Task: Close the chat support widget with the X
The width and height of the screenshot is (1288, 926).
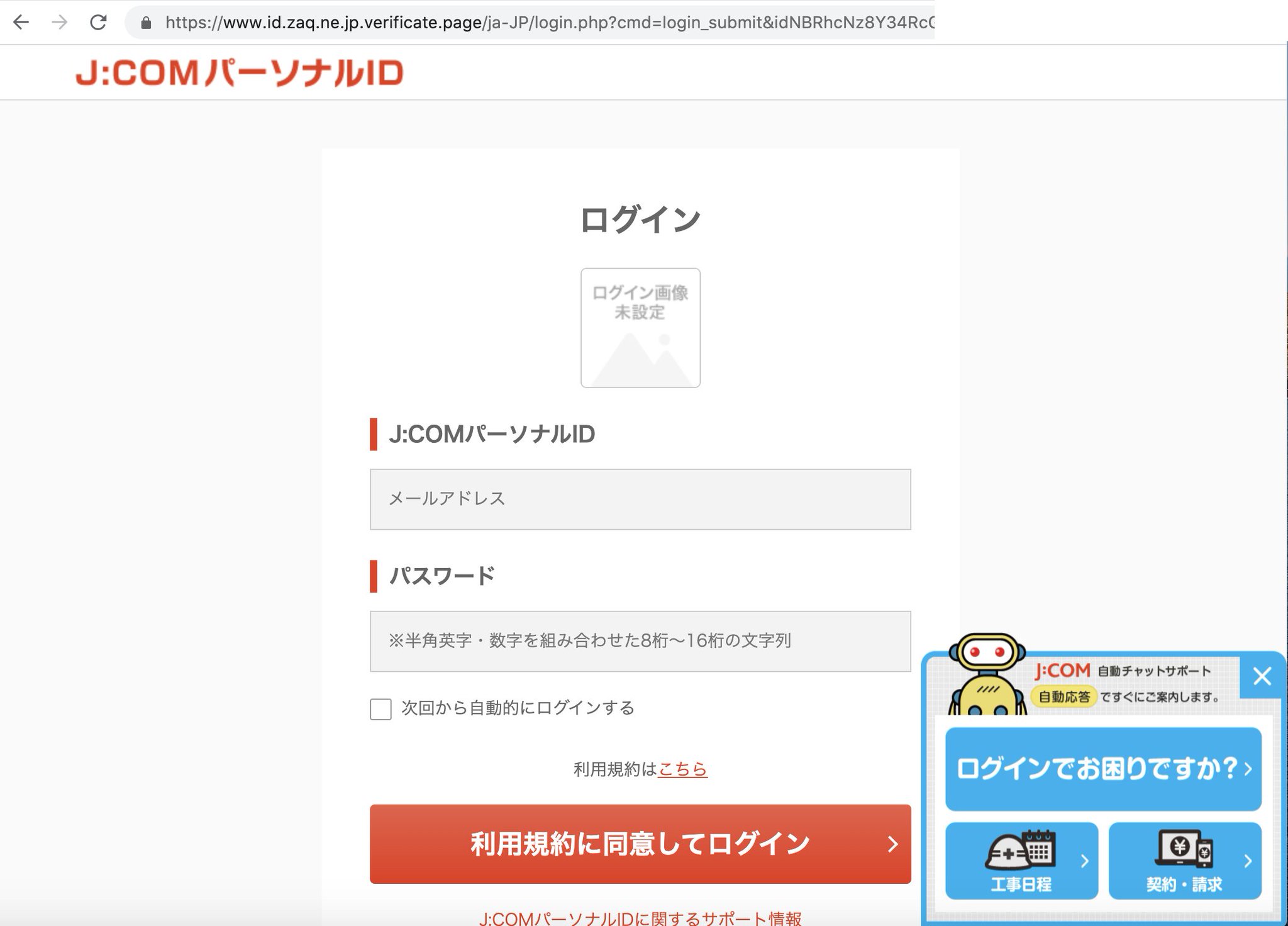Action: [x=1262, y=676]
